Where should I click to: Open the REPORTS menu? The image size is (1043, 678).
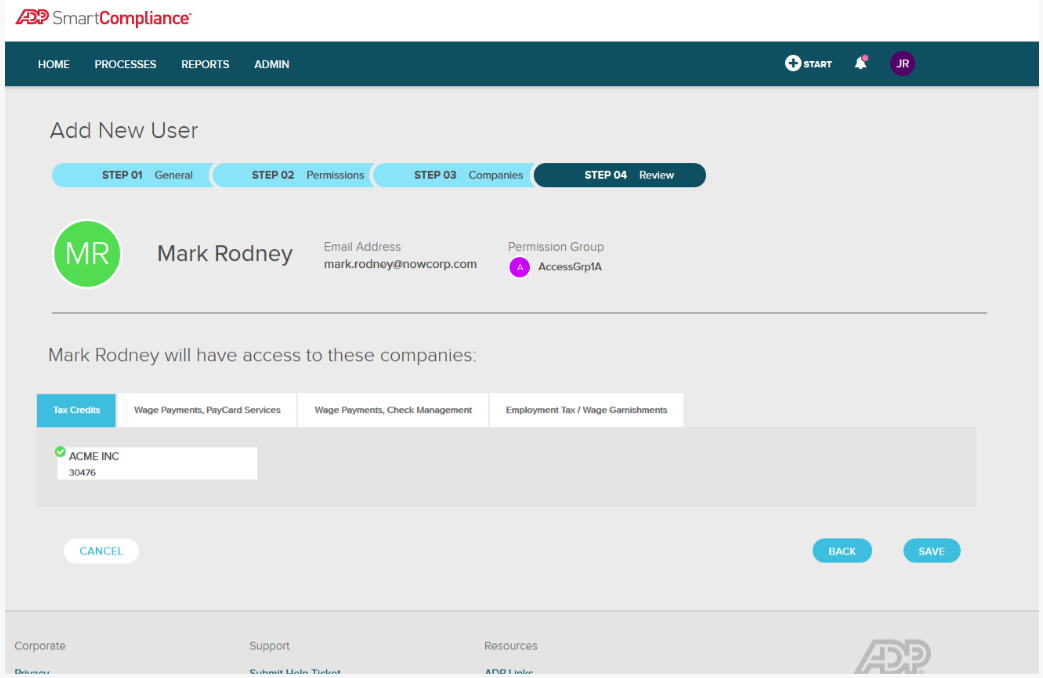pyautogui.click(x=205, y=64)
